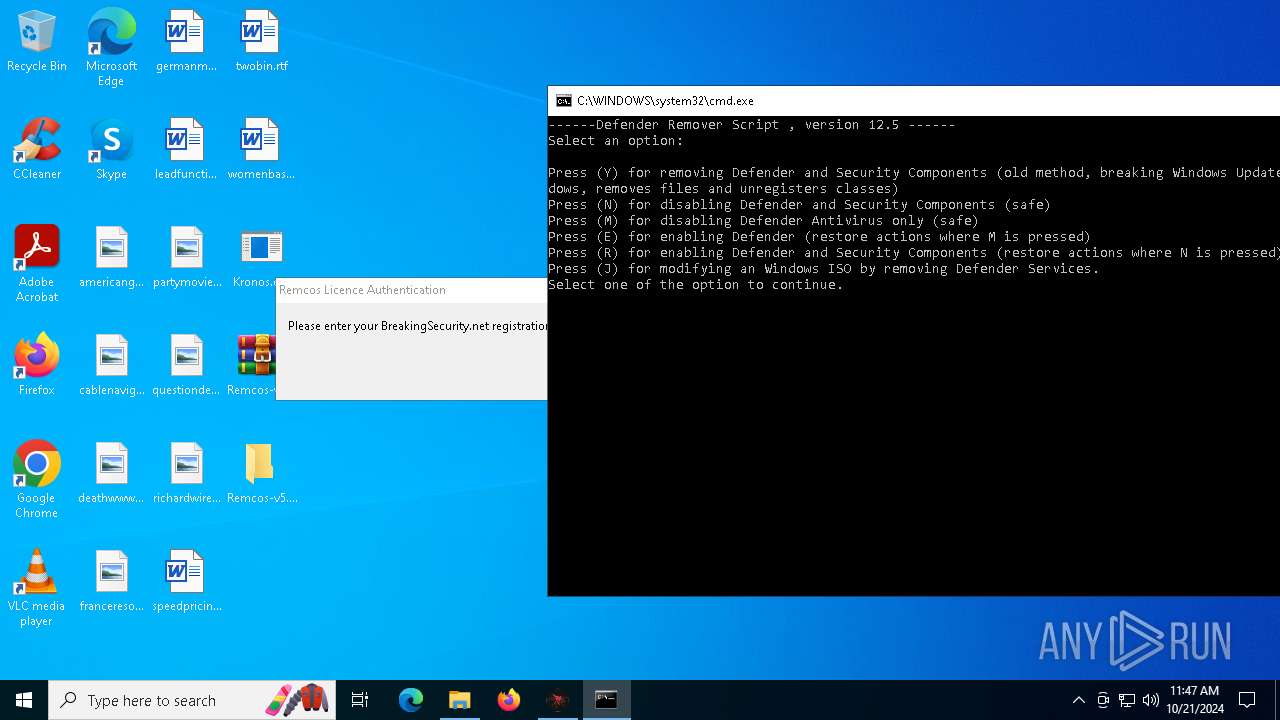Click the 'Press (J)' ISO option line
Screen dimensions: 1280x720
823,269
